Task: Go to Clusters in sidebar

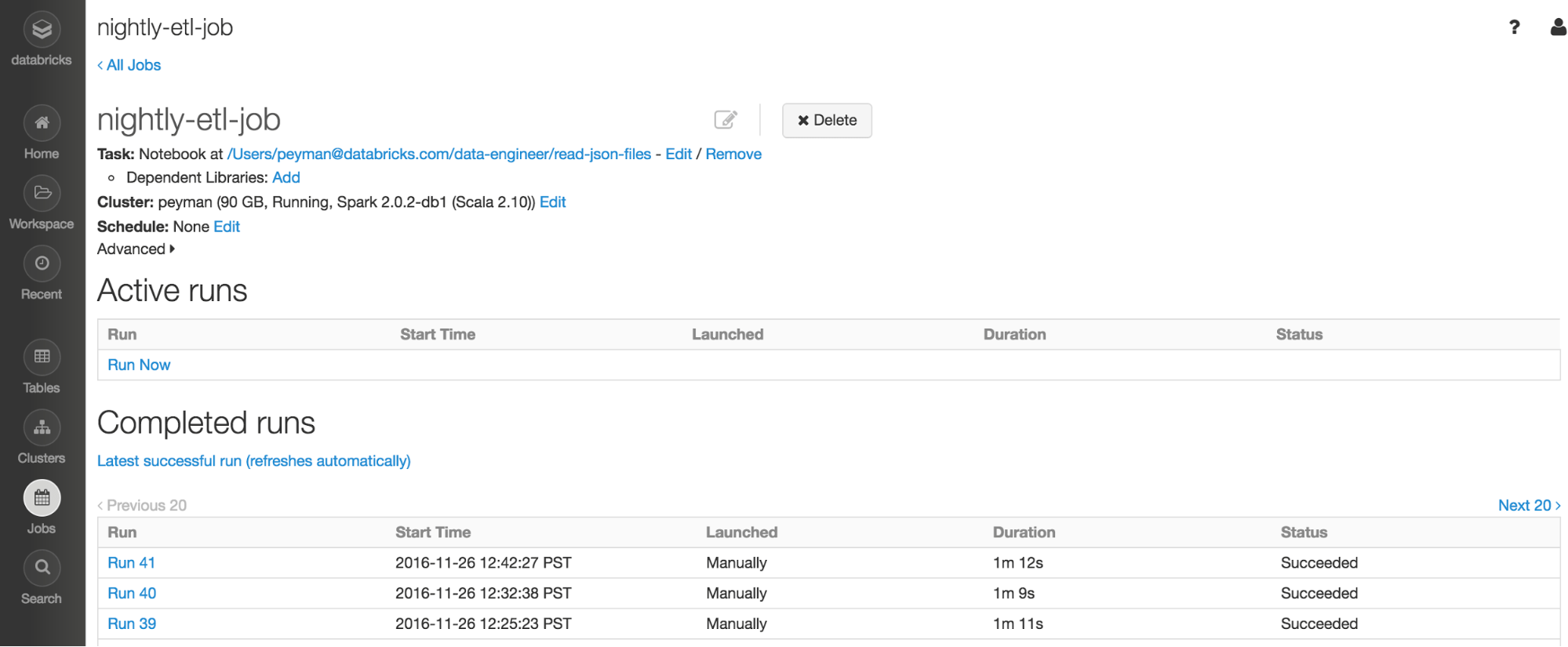Action: click(x=42, y=428)
